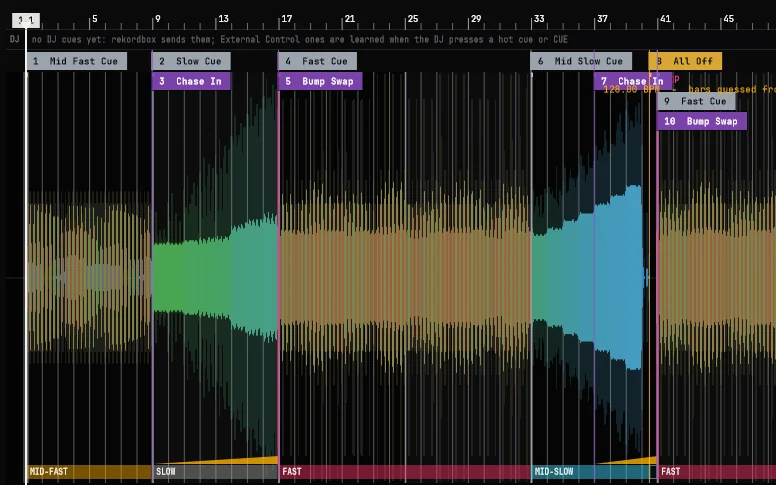Viewport: 776px width, 485px height.
Task: Click the FAST section bar starting at bar 17
Action: 404,472
